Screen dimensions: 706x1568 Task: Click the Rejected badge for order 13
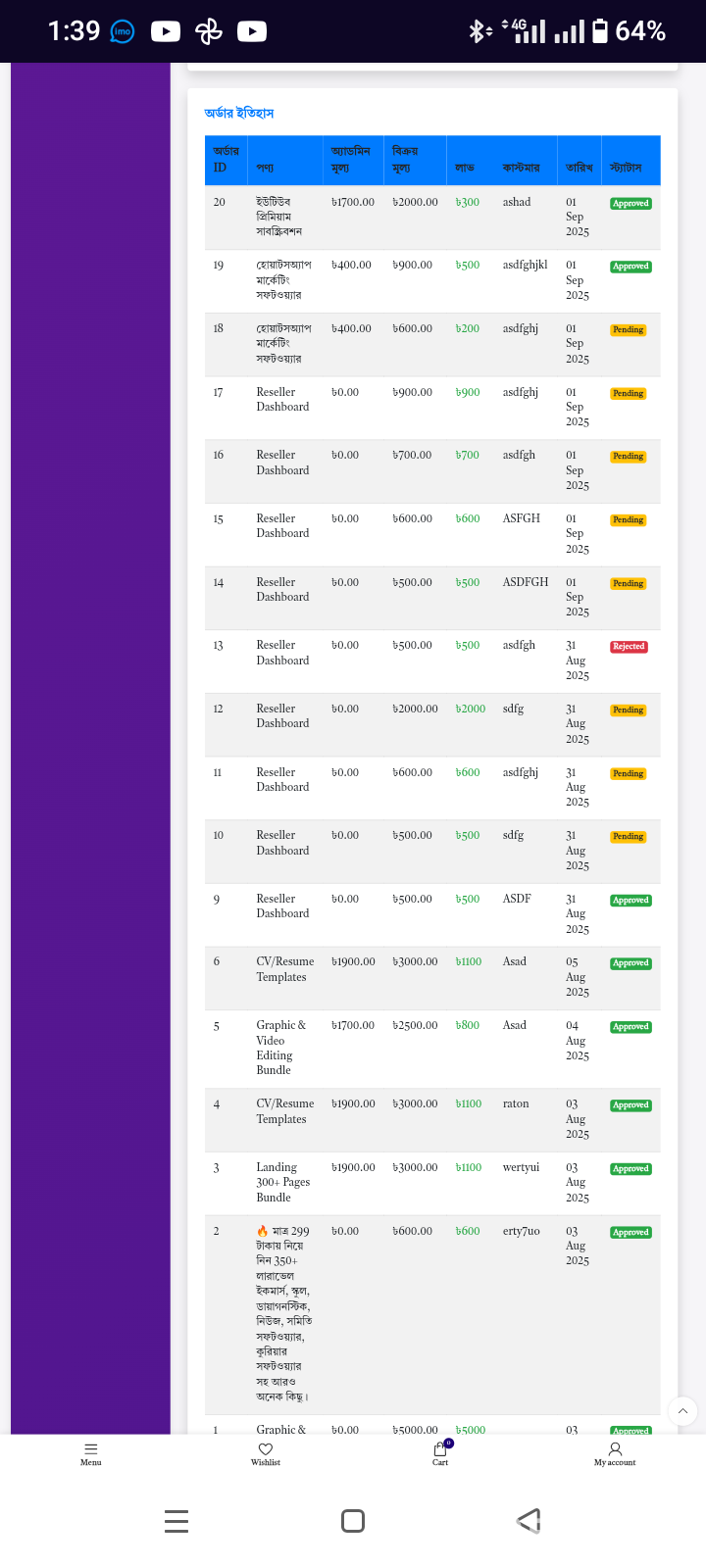(629, 647)
